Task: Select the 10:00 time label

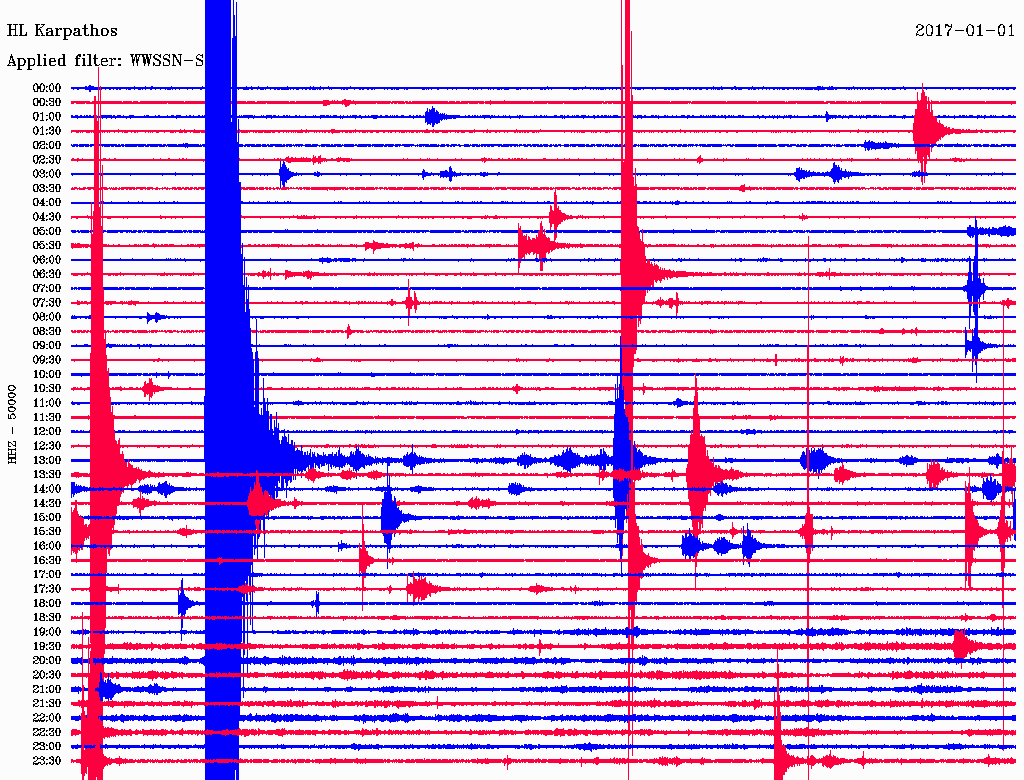Action: [47, 374]
